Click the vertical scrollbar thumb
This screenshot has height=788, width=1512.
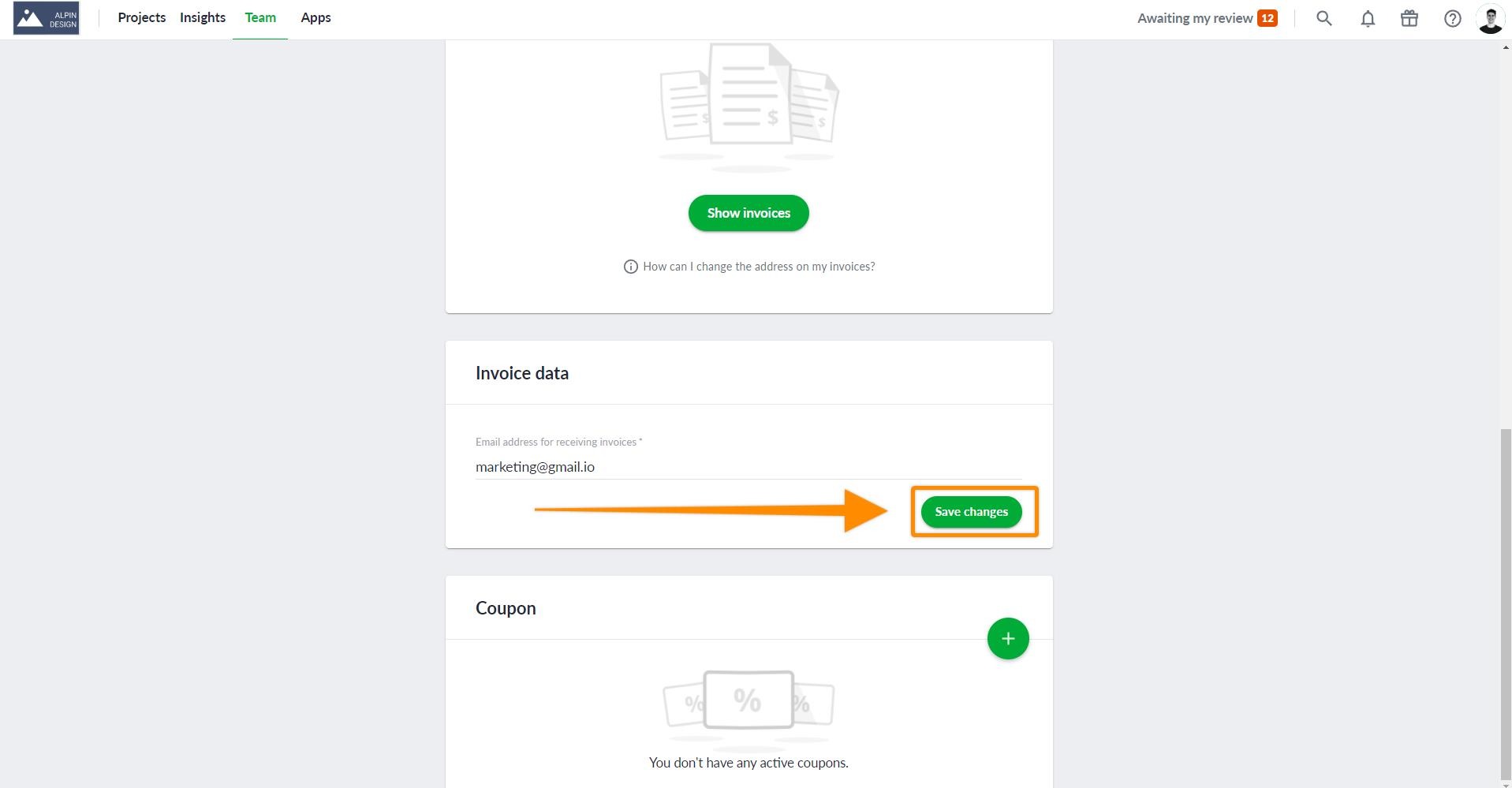(1506, 603)
